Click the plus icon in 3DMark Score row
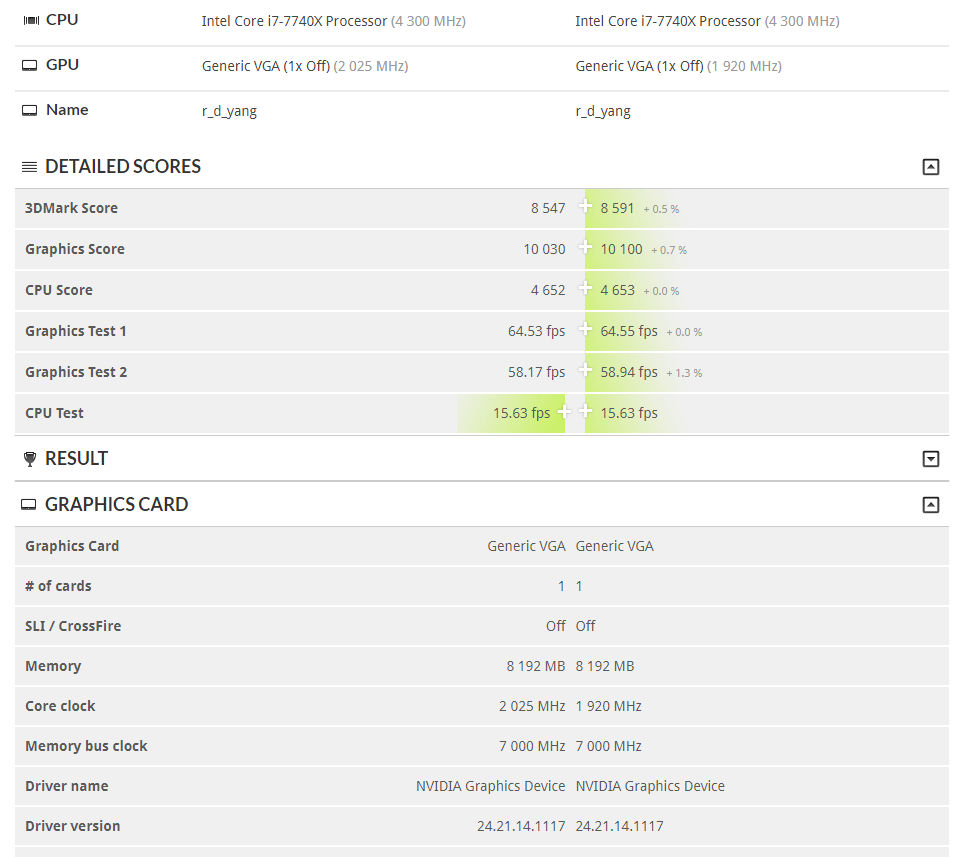The image size is (953, 857). coord(585,207)
